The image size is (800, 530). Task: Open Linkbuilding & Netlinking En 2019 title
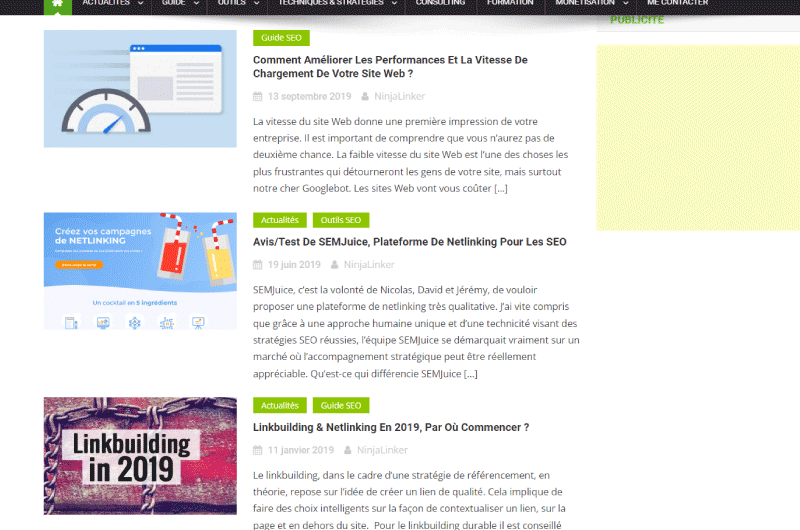[x=391, y=427]
